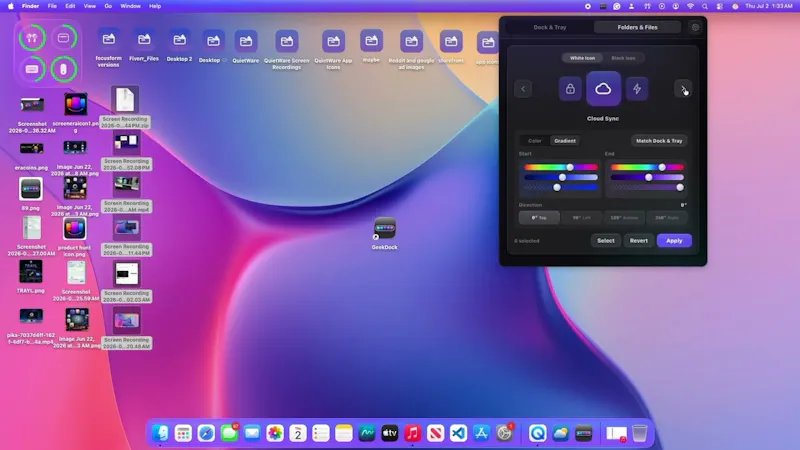Click the Revert button
The image size is (800, 450).
638,241
